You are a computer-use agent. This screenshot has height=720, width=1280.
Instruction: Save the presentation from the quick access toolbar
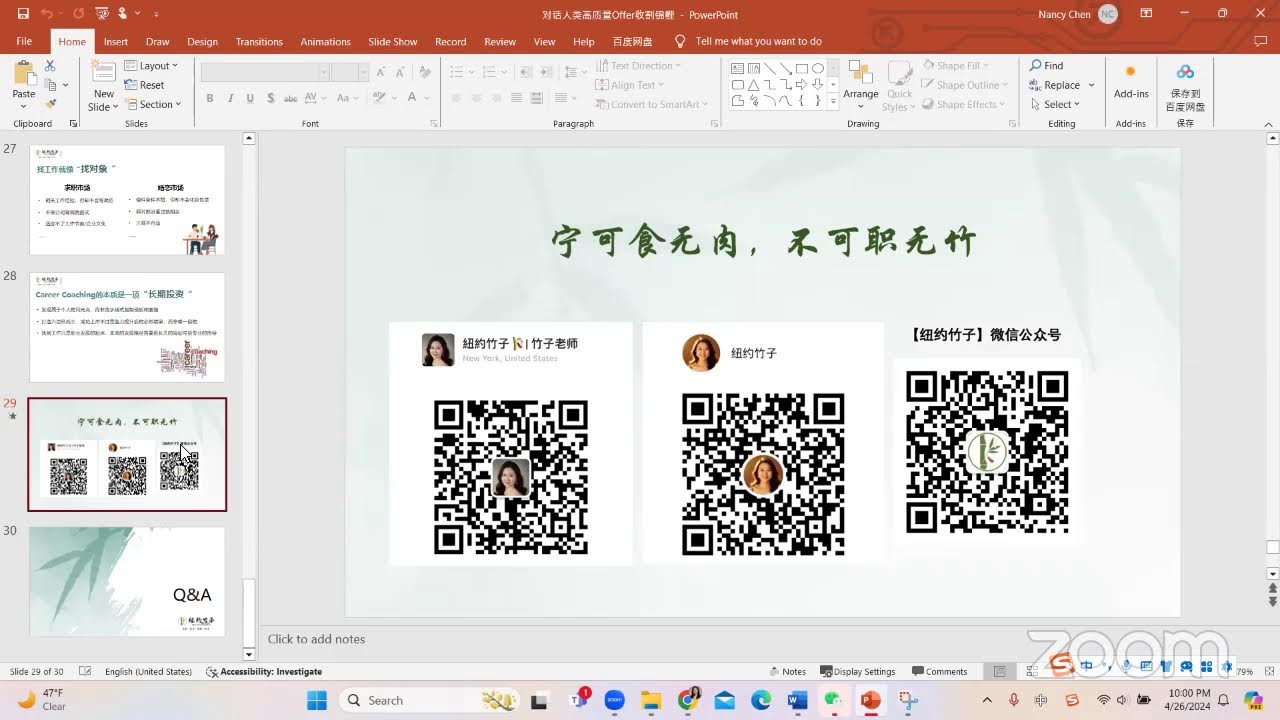click(23, 14)
